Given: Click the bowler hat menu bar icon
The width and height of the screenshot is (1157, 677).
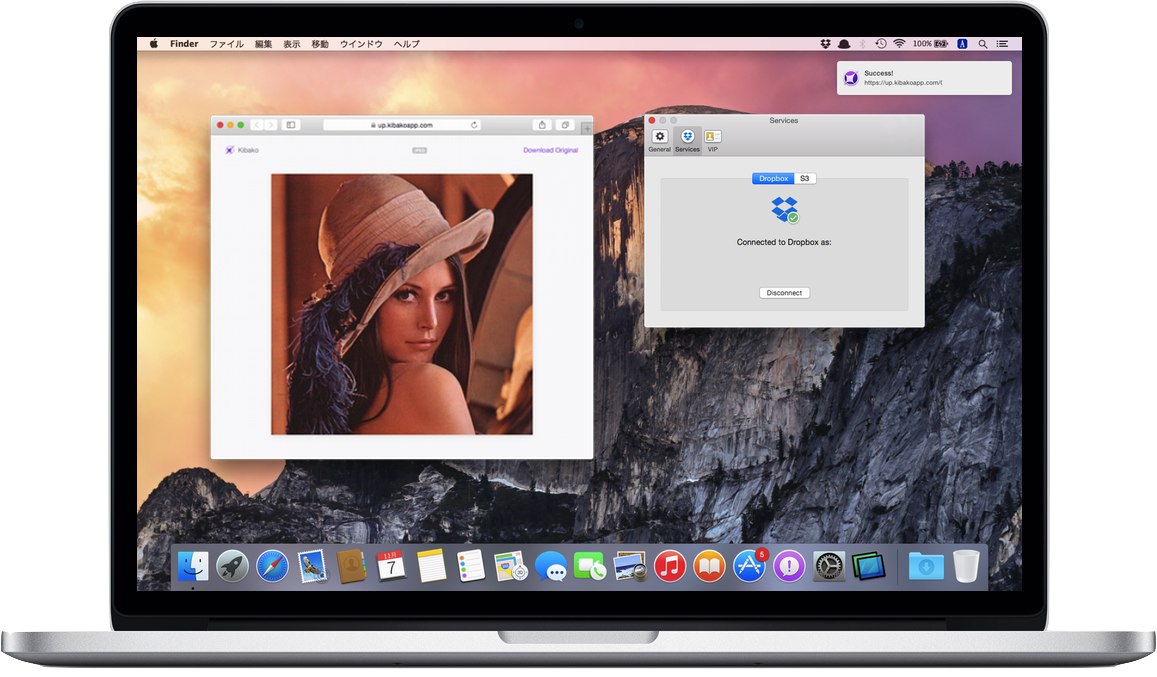Looking at the screenshot, I should coord(844,44).
